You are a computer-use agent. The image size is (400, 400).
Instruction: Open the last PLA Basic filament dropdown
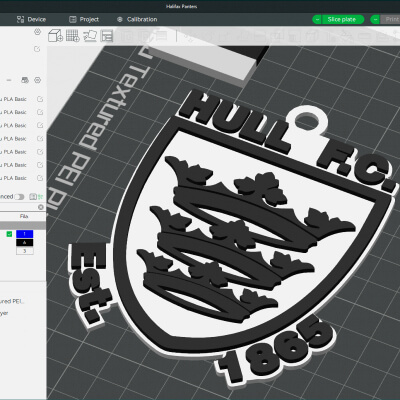point(13,178)
